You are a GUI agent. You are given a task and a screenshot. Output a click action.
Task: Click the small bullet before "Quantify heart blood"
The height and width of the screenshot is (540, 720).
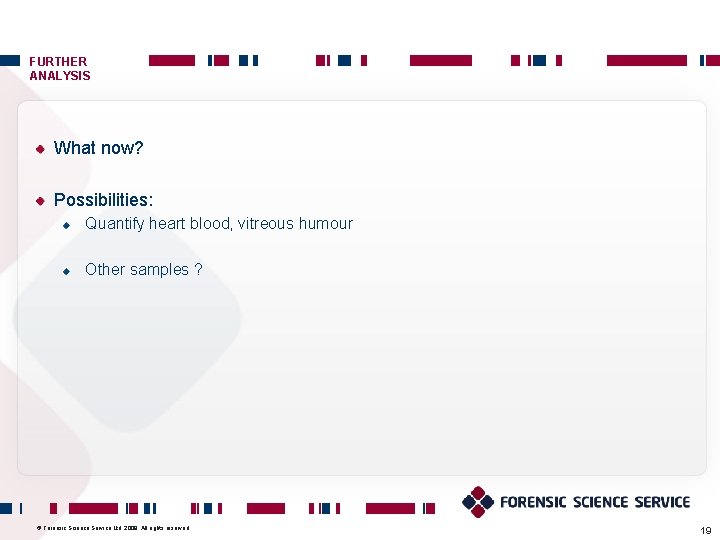coord(66,225)
